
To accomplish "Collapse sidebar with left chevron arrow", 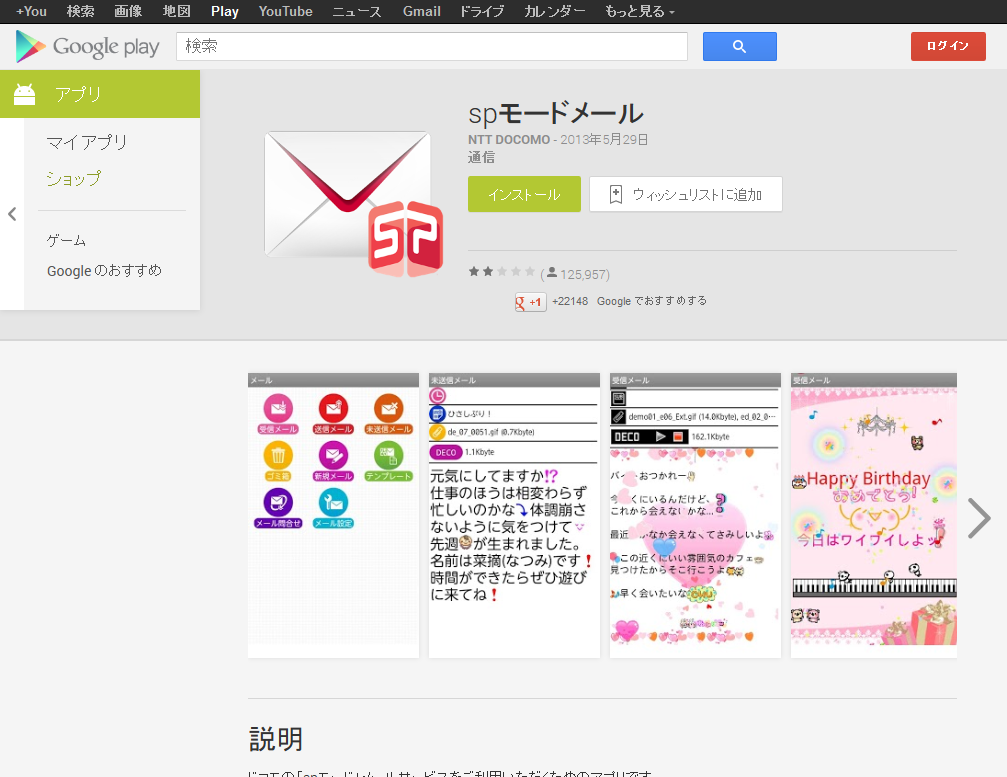I will coord(12,214).
